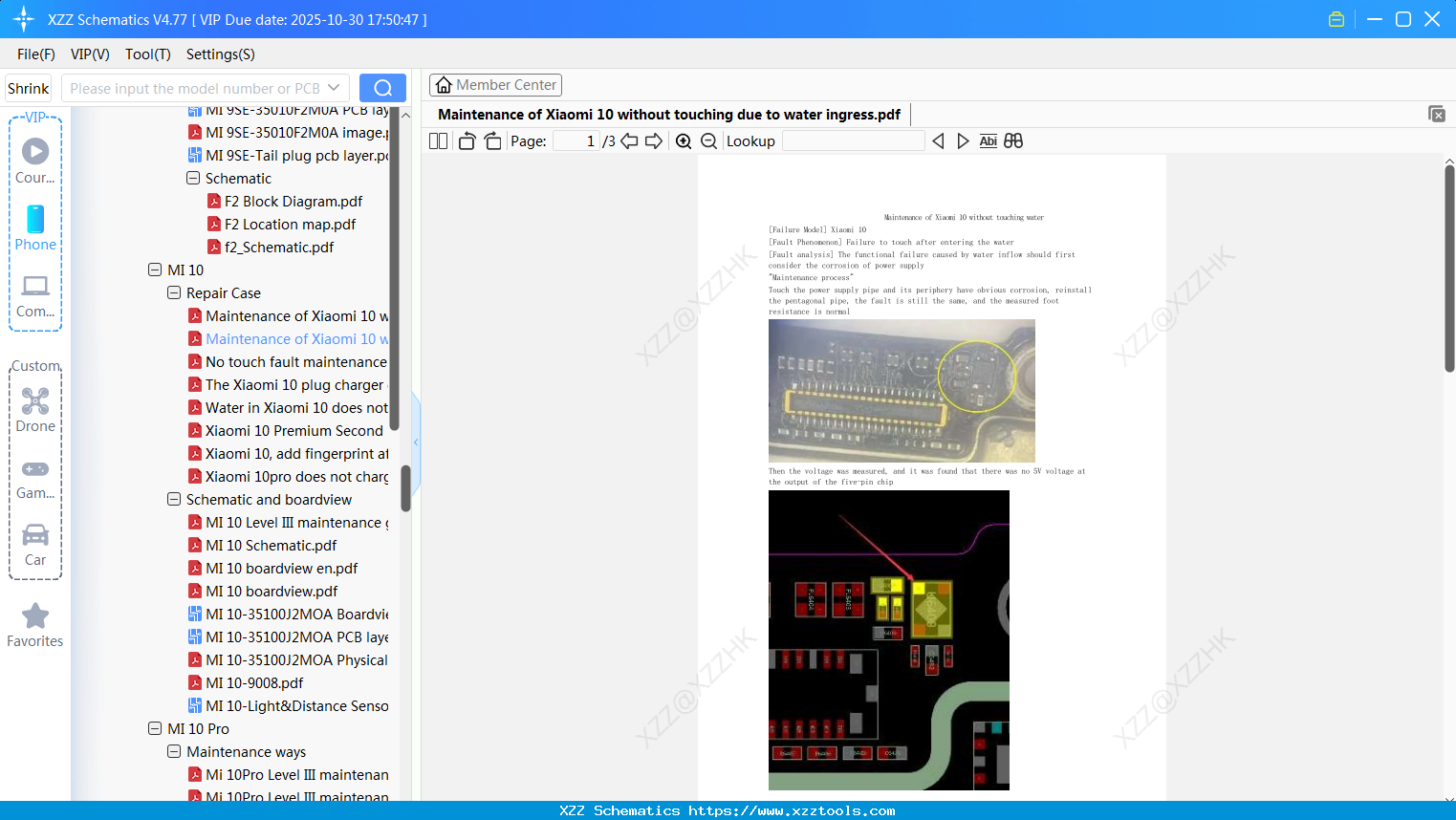
Task: Collapse the Schematic folder
Action: (x=193, y=178)
